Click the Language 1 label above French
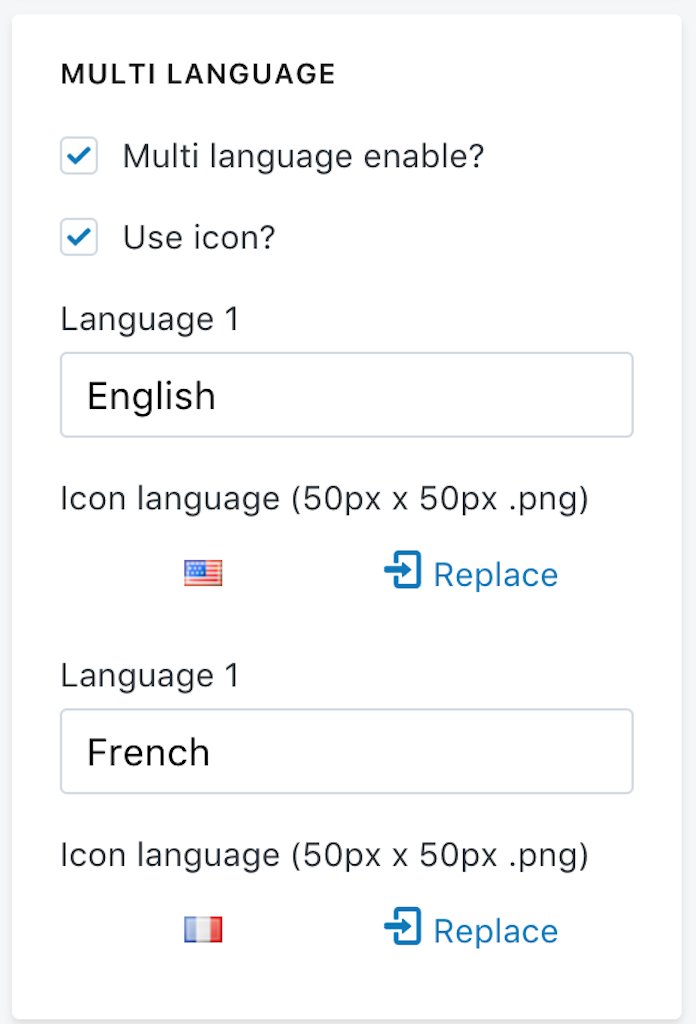This screenshot has height=1024, width=696. pyautogui.click(x=150, y=677)
